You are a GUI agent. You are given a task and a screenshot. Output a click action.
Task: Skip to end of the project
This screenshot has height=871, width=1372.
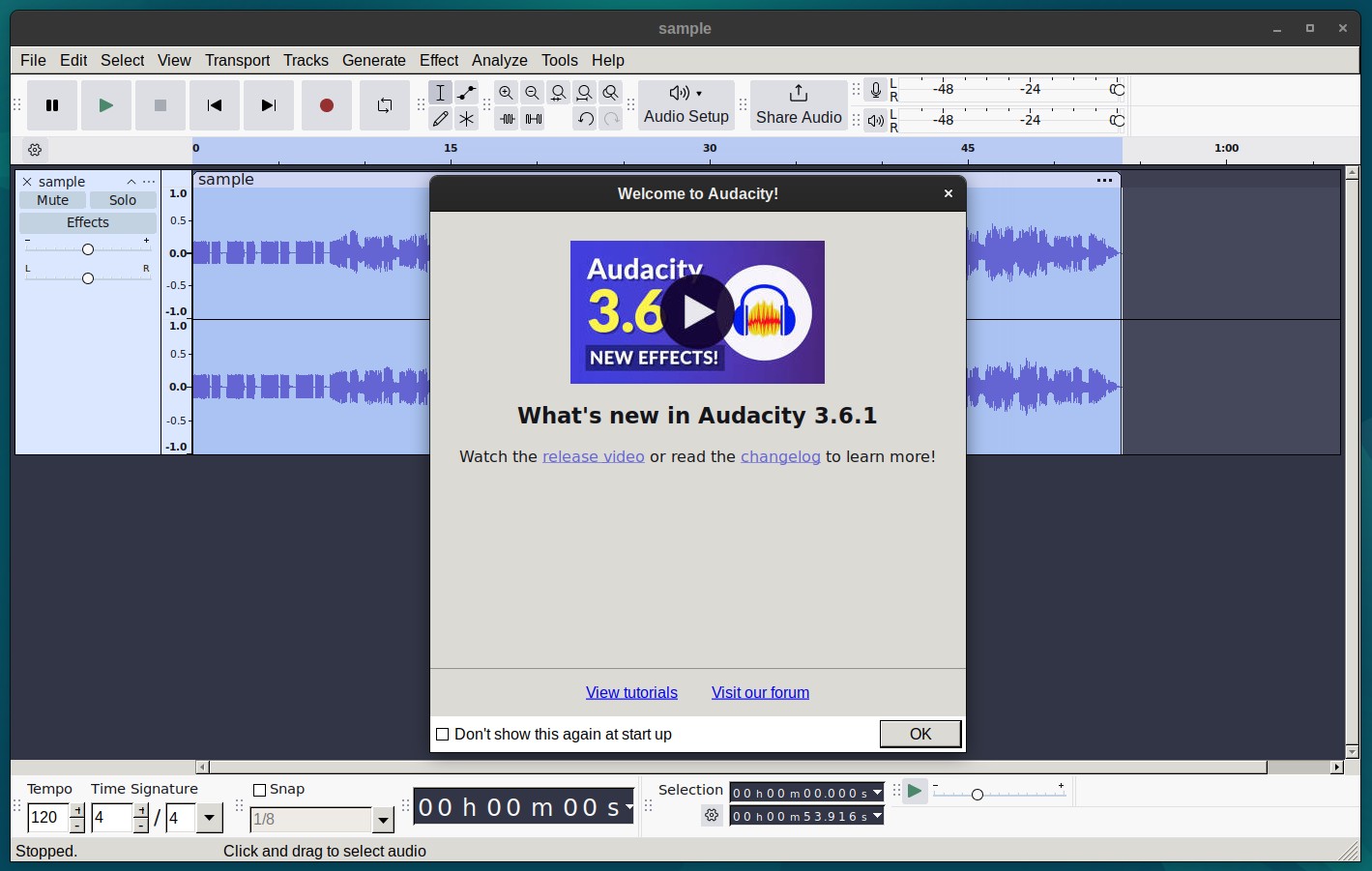coord(269,105)
